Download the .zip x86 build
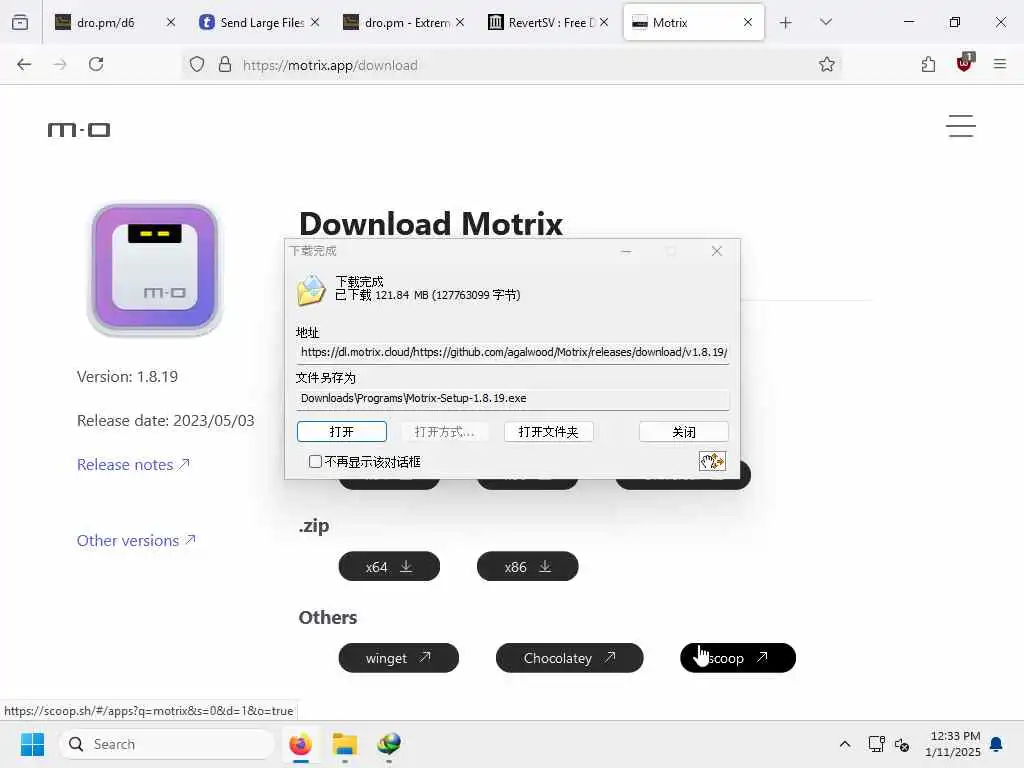1024x768 pixels. click(528, 566)
